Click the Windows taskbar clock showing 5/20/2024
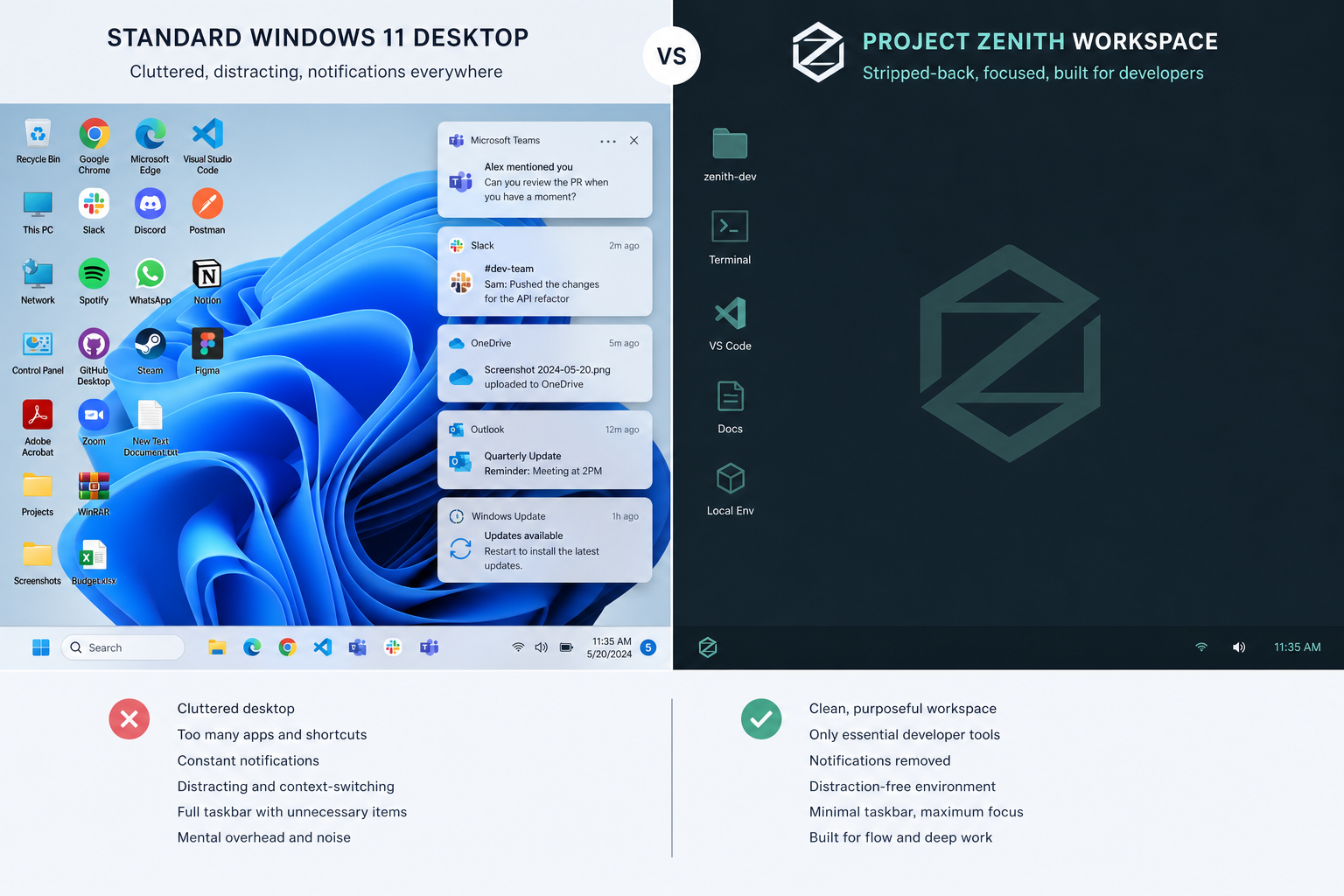The width and height of the screenshot is (1344, 896). coord(610,647)
